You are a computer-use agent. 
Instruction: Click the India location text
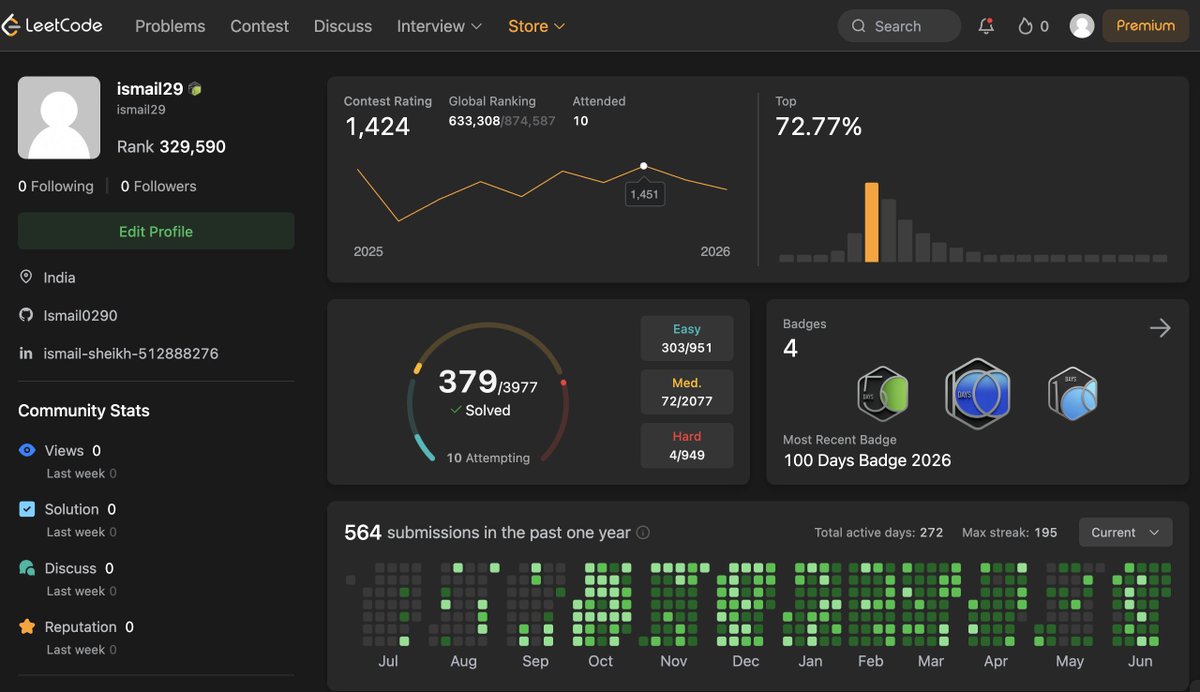coord(60,277)
